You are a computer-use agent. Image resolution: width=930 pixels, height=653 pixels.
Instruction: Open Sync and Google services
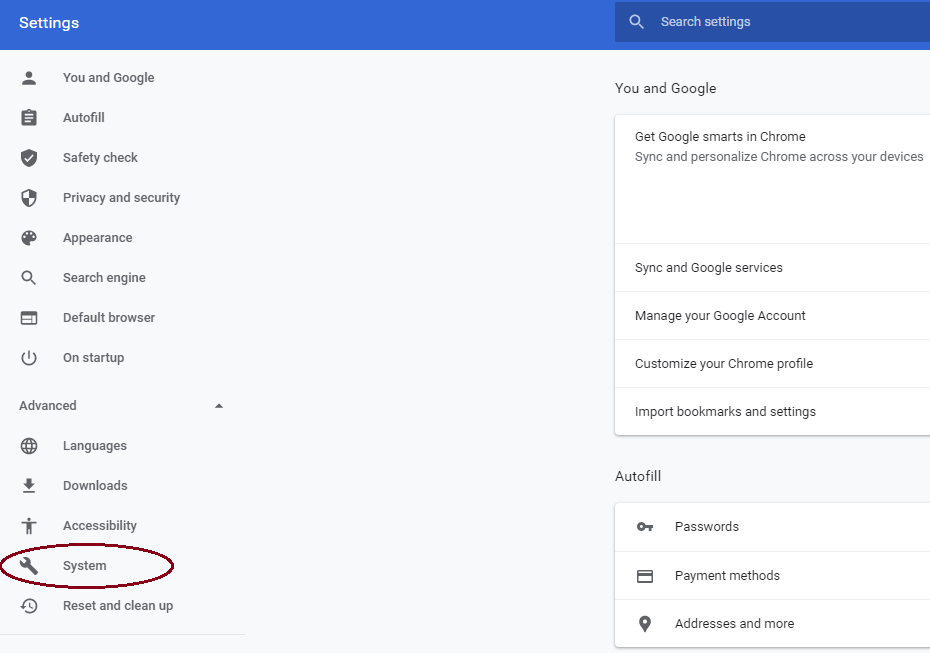tap(772, 267)
